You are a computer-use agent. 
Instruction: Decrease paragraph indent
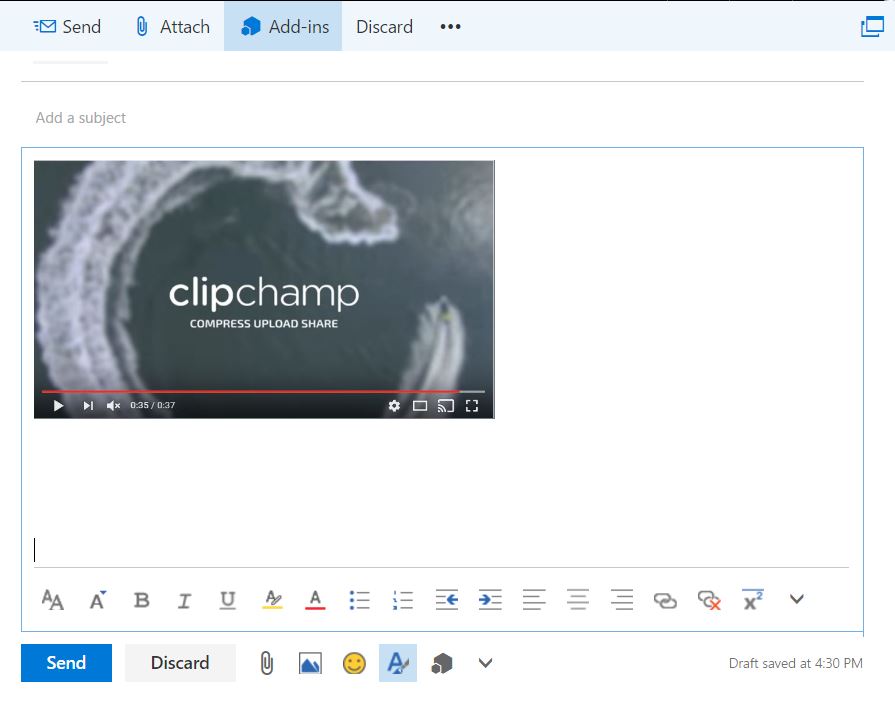(x=447, y=600)
